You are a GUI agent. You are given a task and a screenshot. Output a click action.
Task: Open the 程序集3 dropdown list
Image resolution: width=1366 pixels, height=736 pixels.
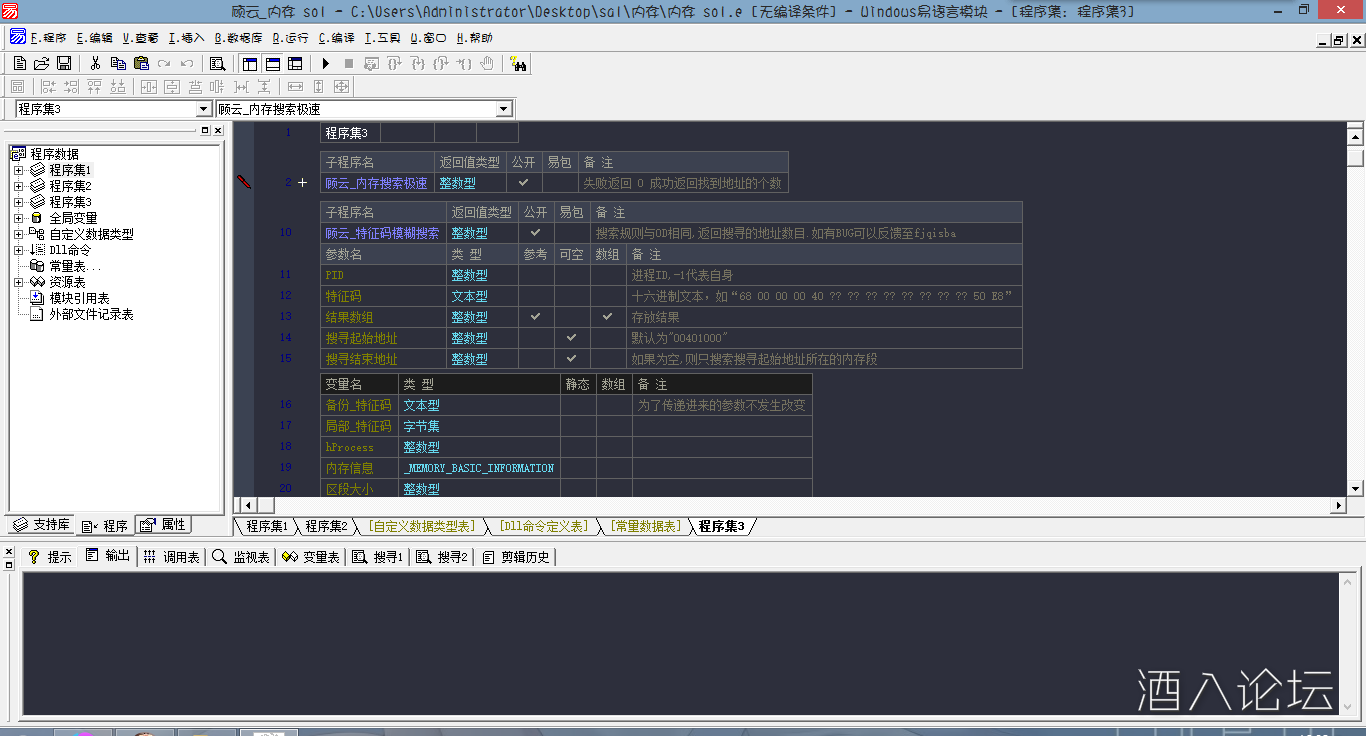[x=204, y=109]
